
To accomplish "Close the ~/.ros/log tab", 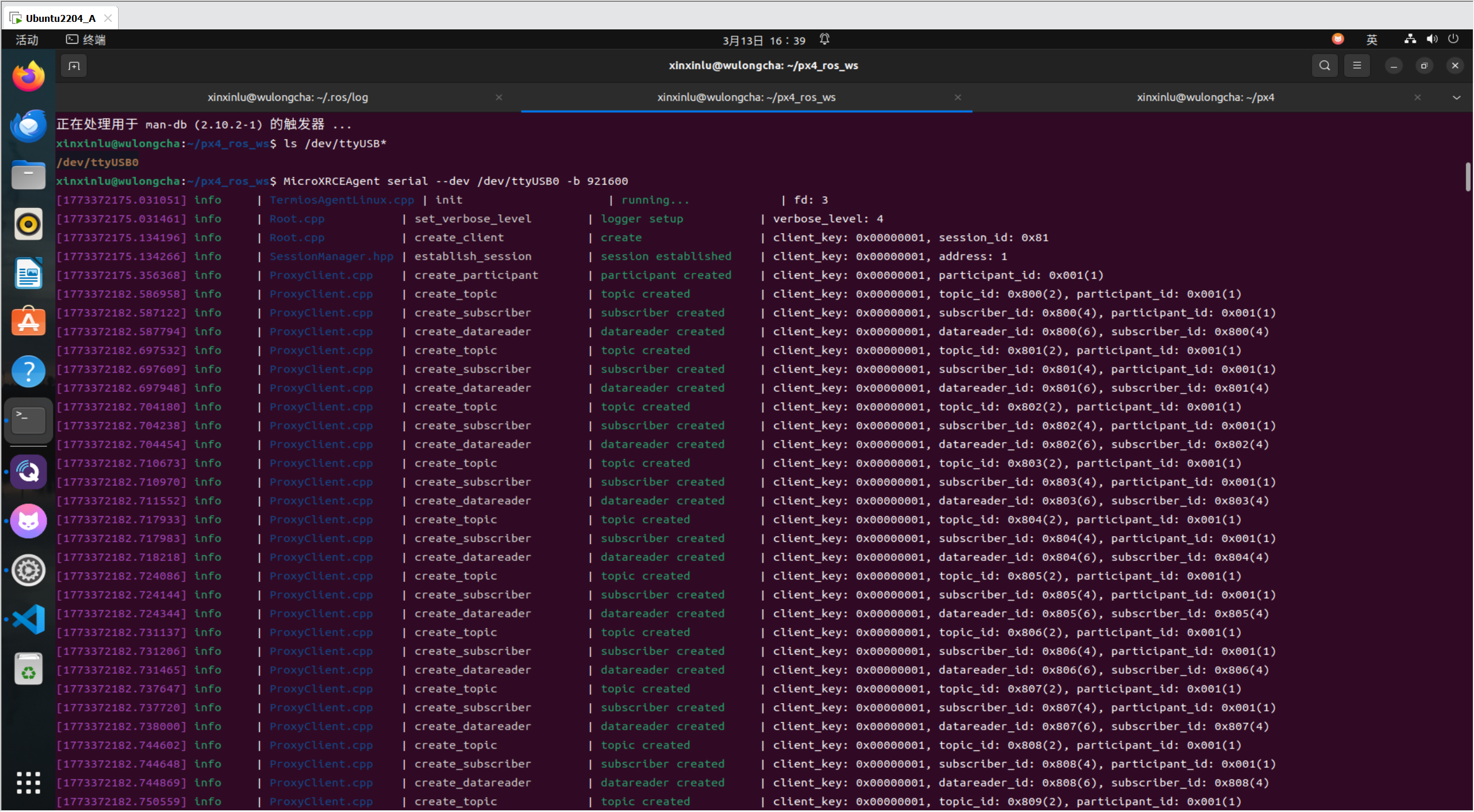I will [499, 97].
